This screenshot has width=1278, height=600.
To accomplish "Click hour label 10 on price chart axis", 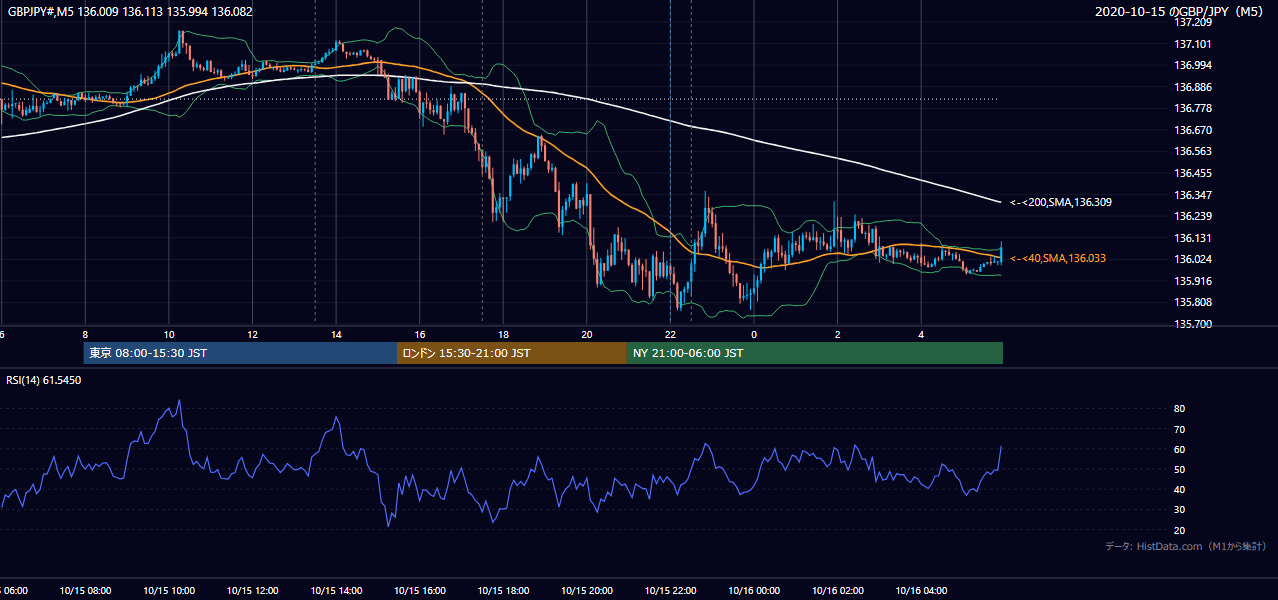I will tap(169, 335).
